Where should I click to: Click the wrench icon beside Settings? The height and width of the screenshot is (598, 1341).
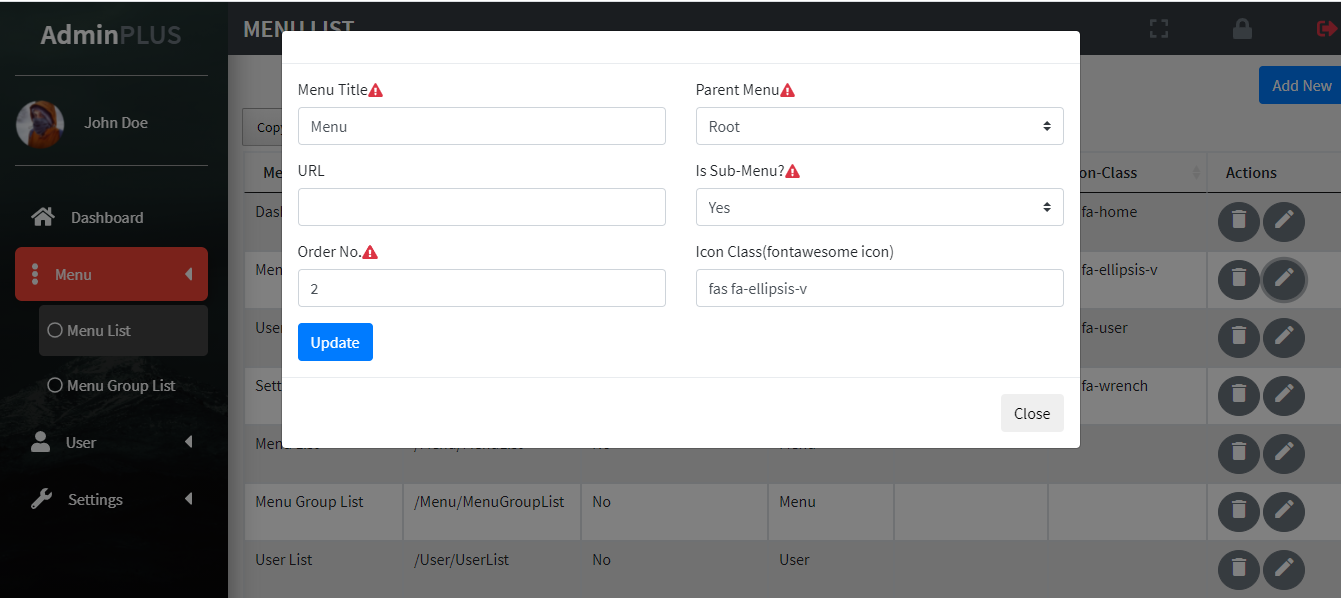pos(41,498)
